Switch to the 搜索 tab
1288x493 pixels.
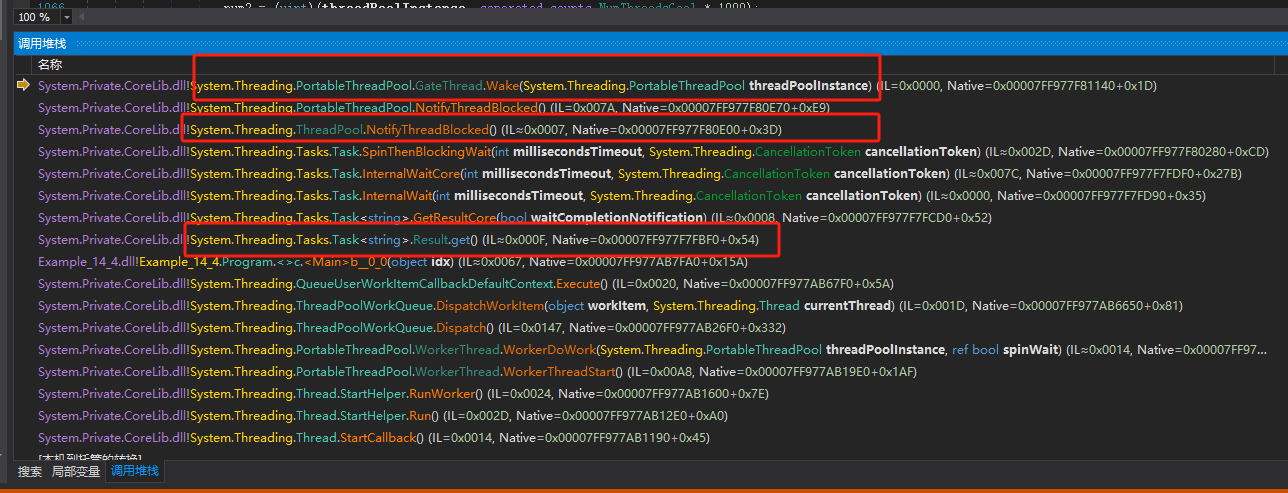click(30, 471)
